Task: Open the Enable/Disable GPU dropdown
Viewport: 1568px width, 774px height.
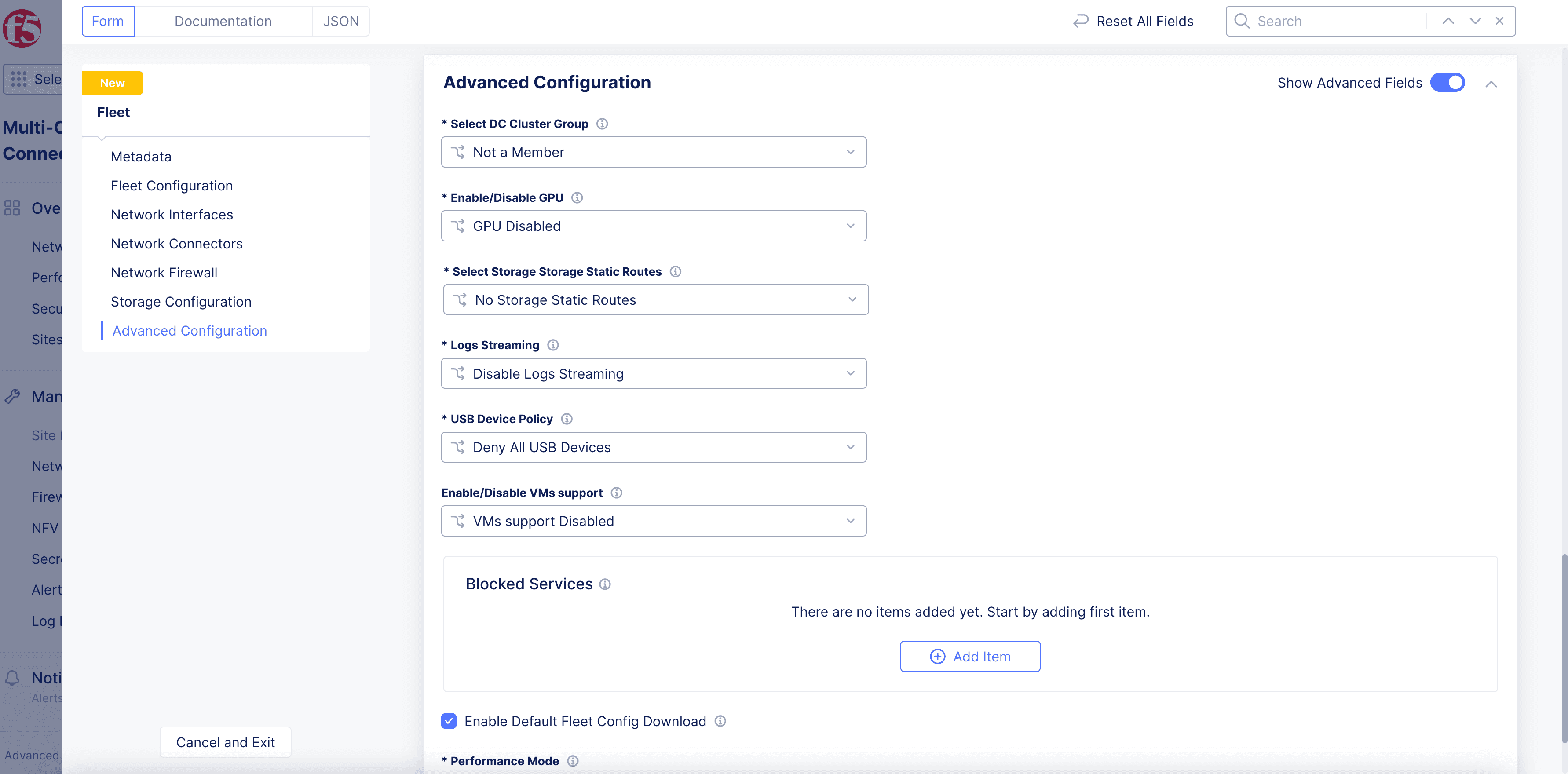Action: click(654, 225)
